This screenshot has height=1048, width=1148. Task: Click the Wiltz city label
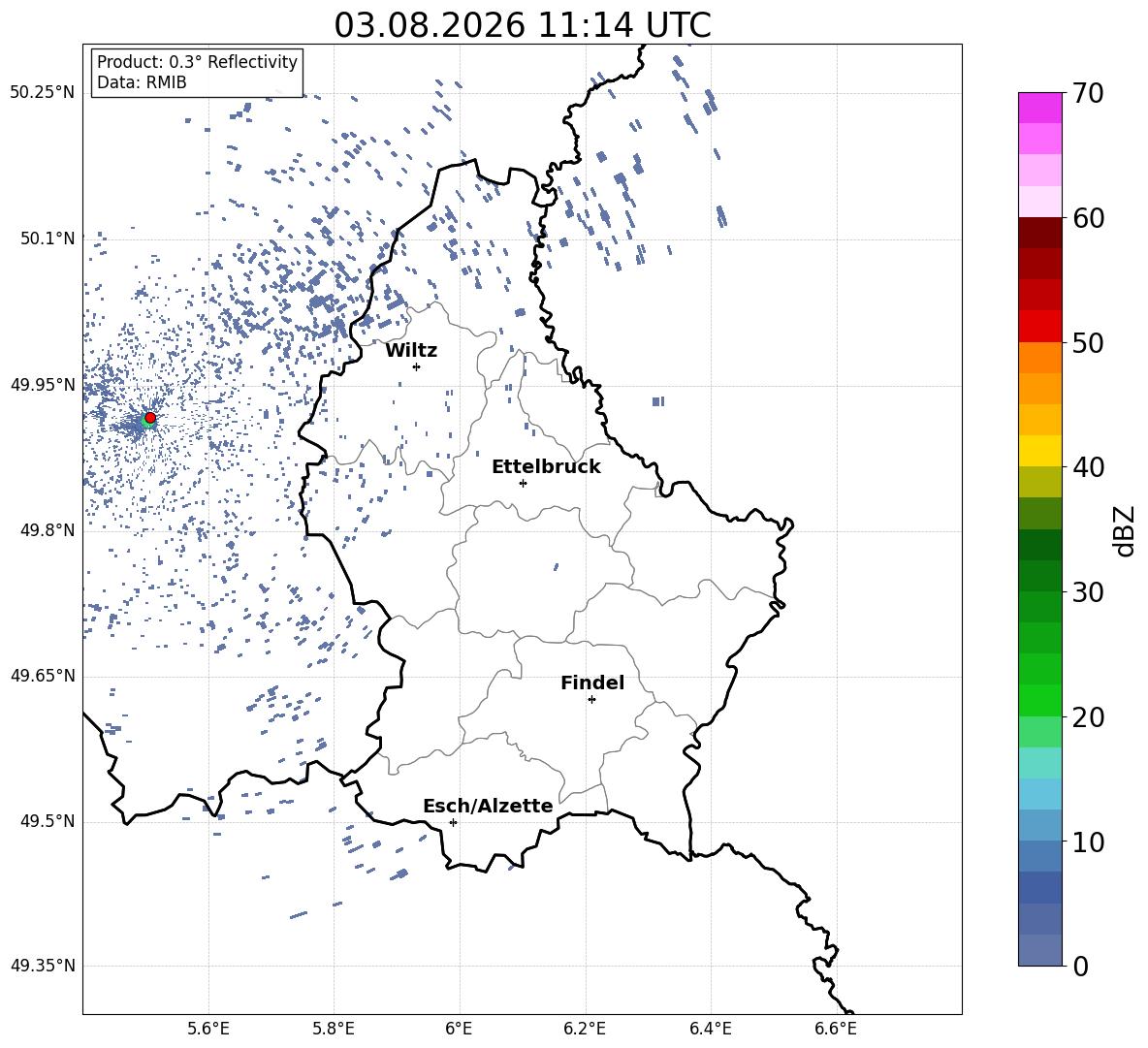[x=411, y=350]
